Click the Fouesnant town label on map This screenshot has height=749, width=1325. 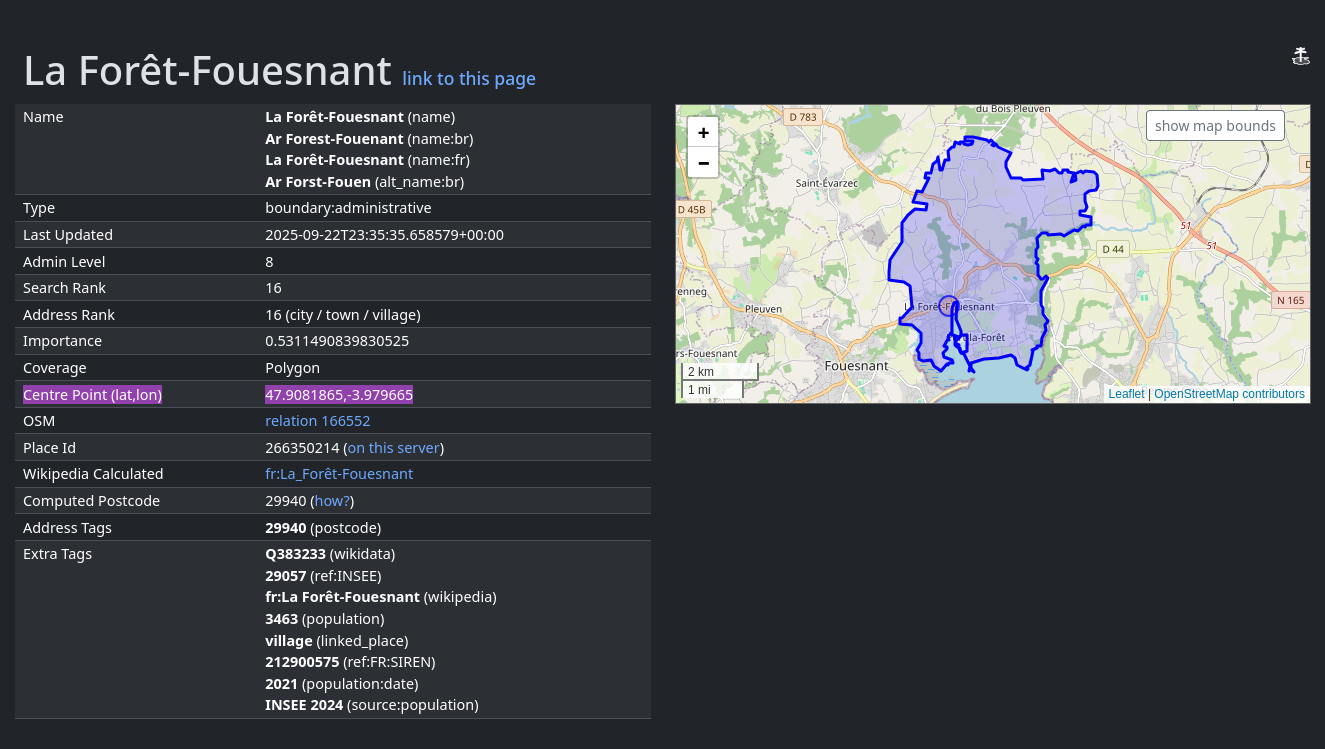[x=856, y=366]
